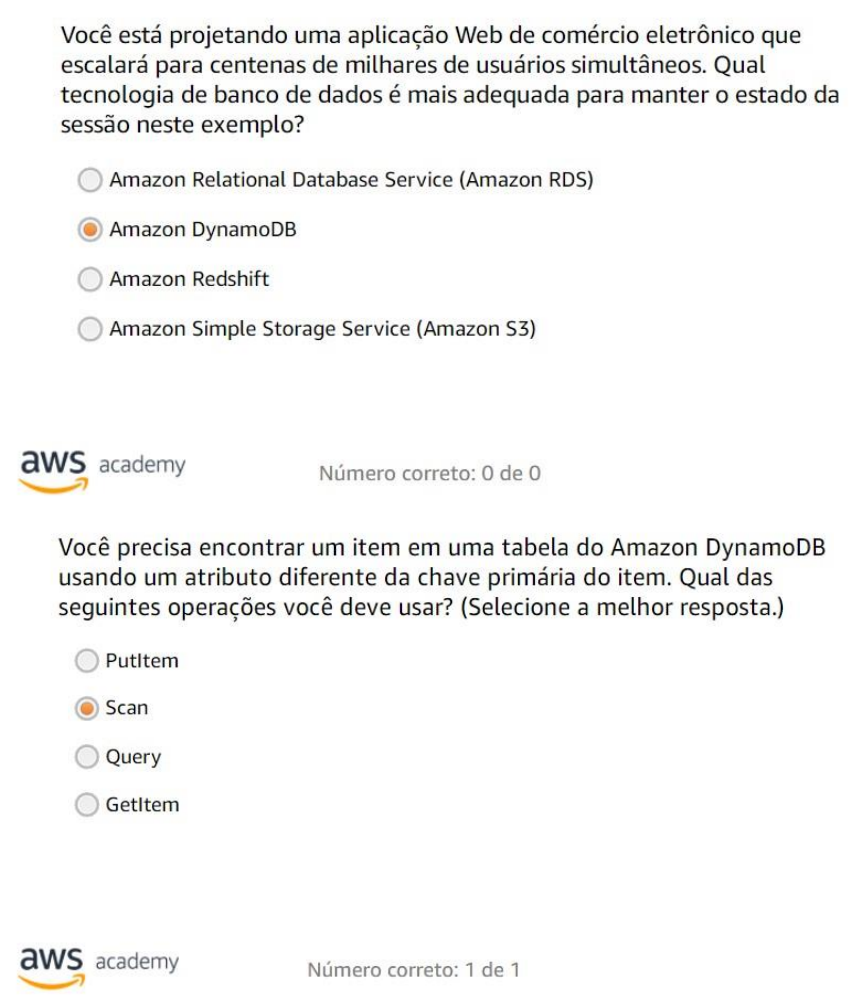
Task: Click the 'Amazon Relational Database Service' answer text
Action: [351, 180]
